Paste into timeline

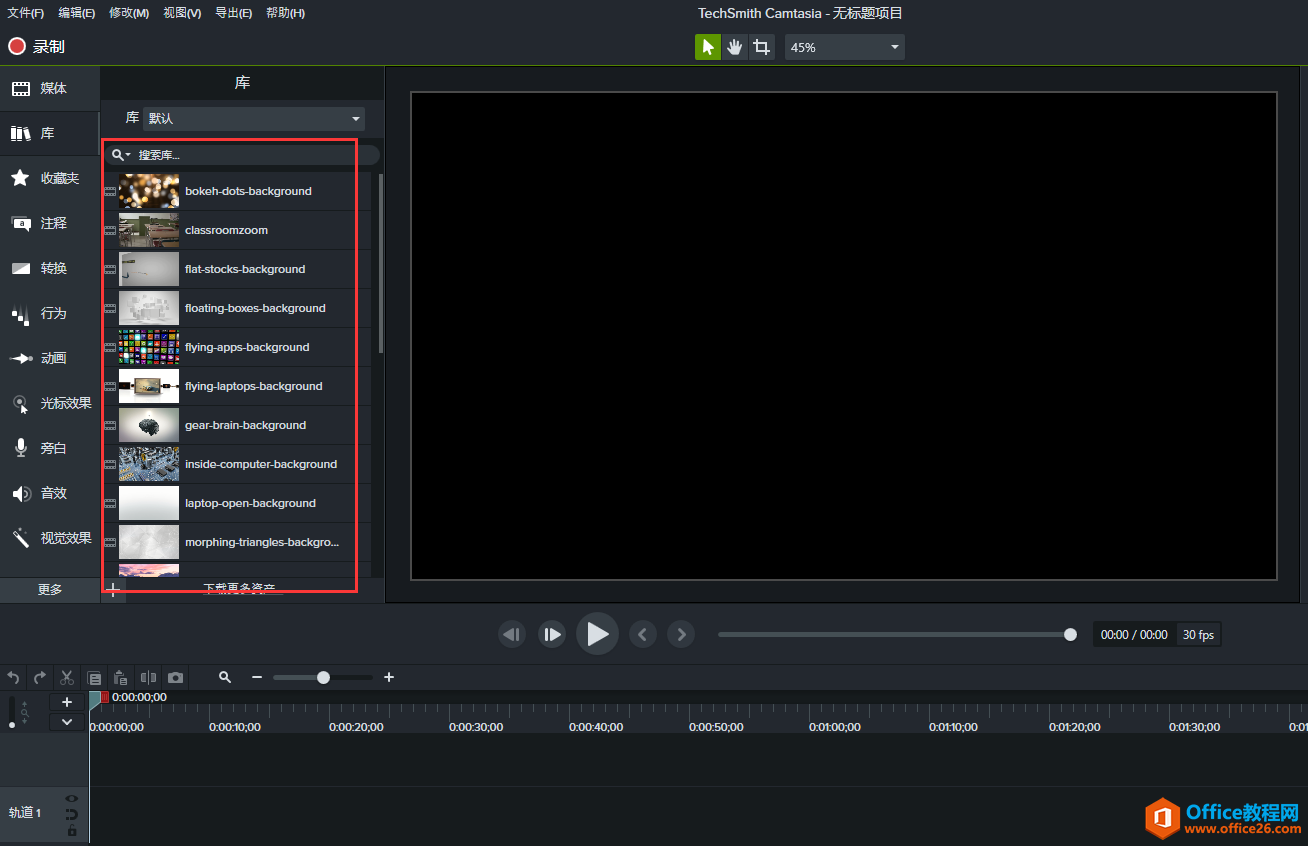(x=121, y=677)
